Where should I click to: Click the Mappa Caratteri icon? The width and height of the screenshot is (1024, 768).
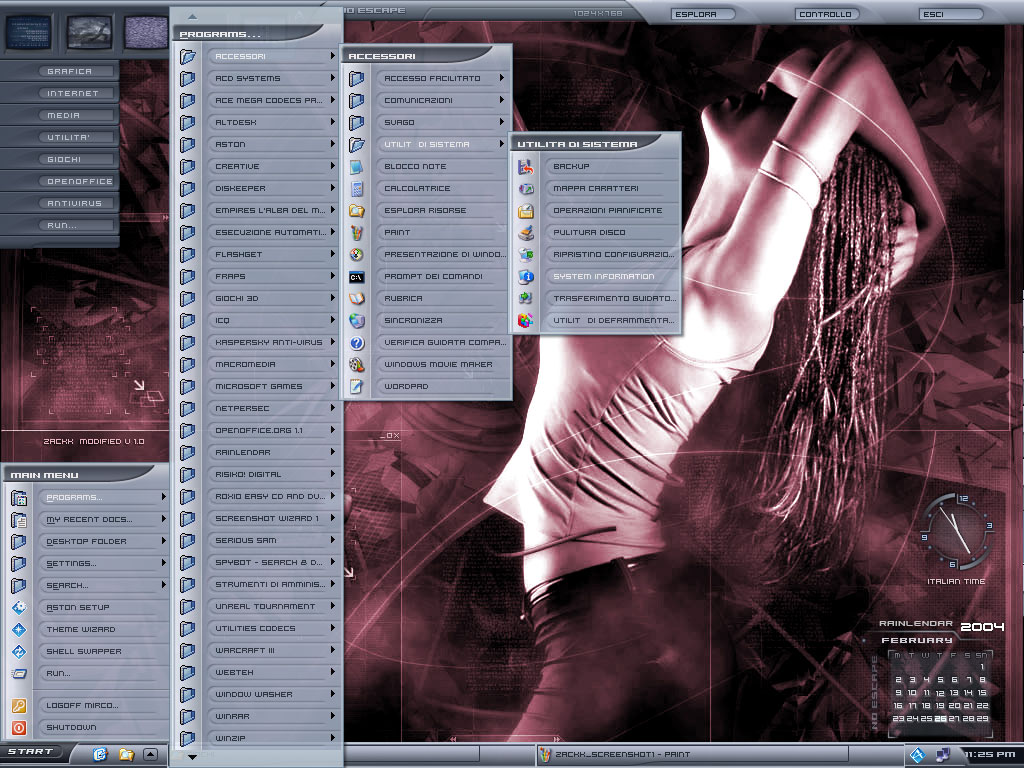[x=526, y=189]
